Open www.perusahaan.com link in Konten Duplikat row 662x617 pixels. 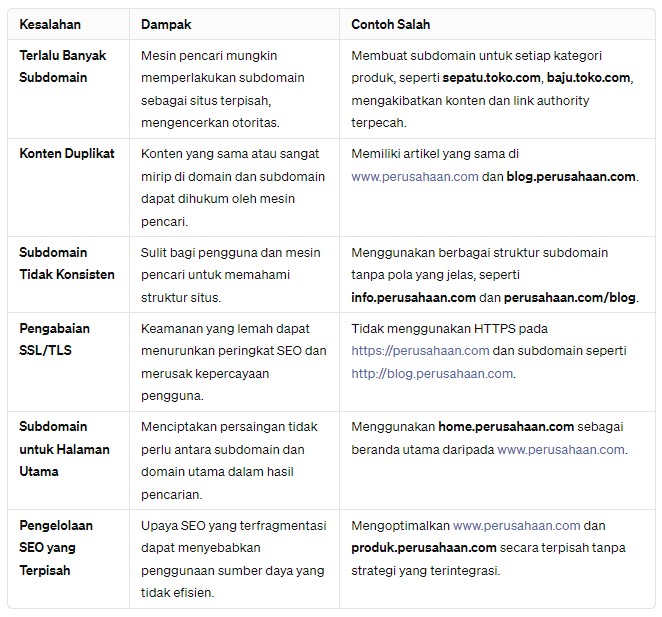[414, 176]
